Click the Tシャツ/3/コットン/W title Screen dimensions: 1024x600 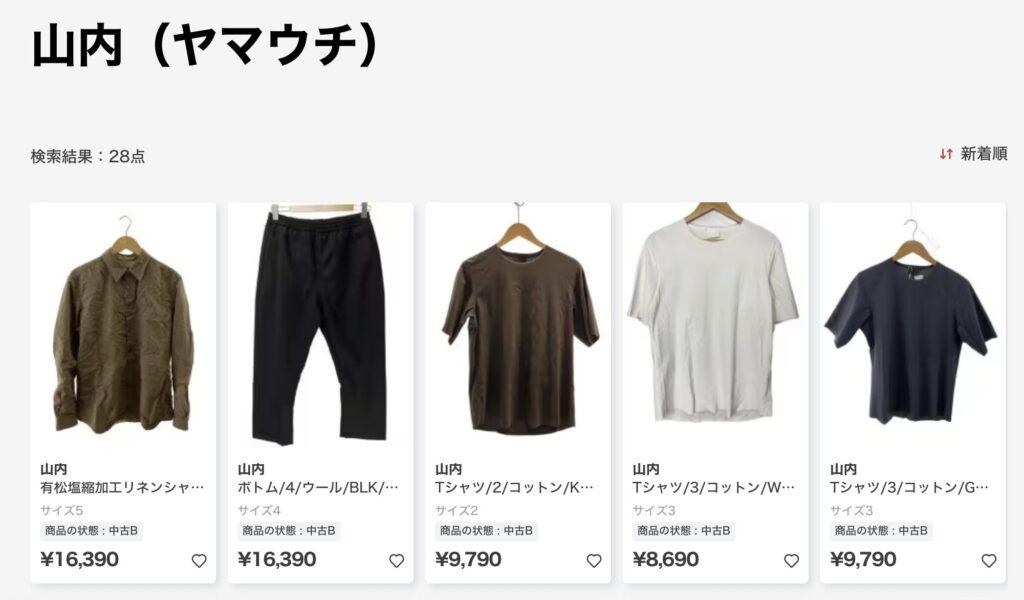(x=714, y=487)
